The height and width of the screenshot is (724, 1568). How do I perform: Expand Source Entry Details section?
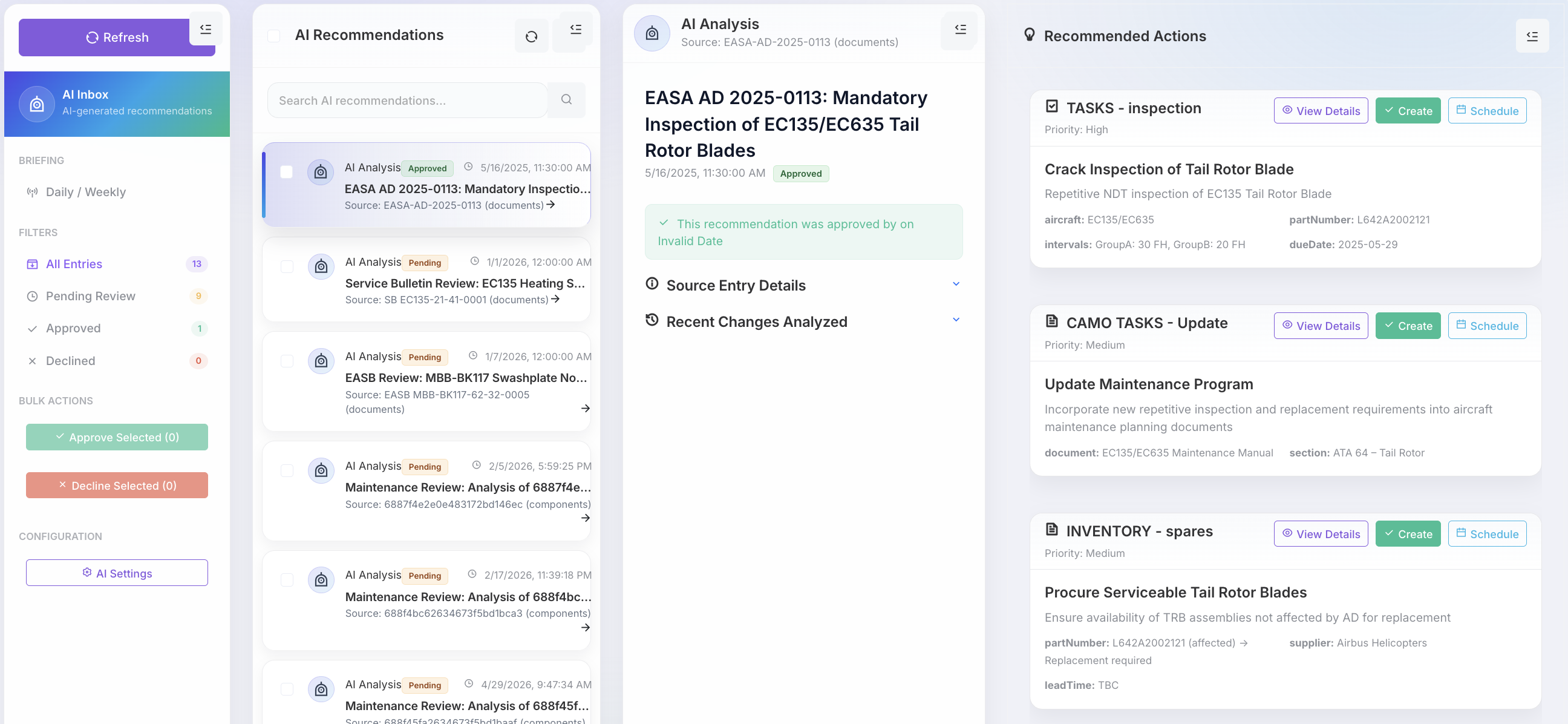coord(803,285)
